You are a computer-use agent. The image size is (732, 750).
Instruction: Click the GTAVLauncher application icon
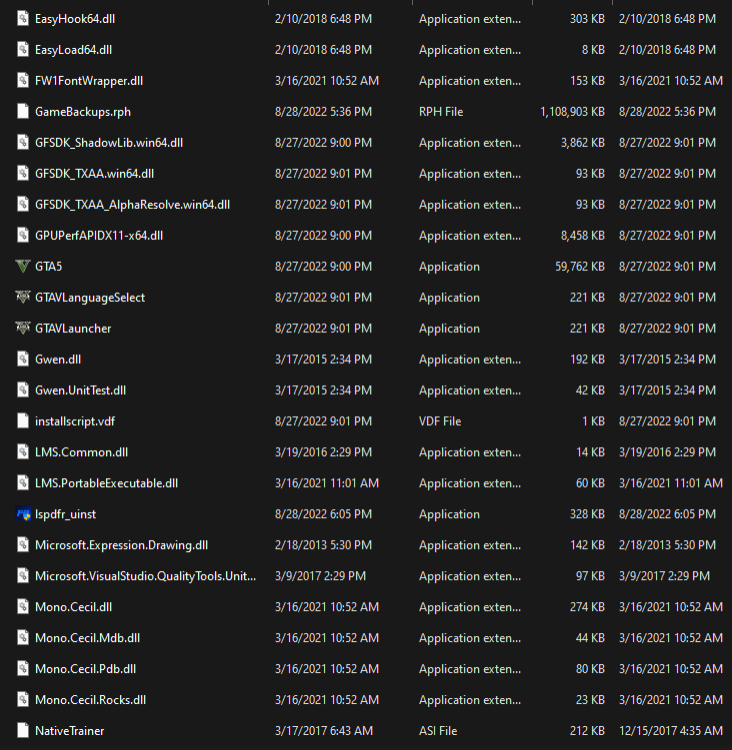pos(23,328)
